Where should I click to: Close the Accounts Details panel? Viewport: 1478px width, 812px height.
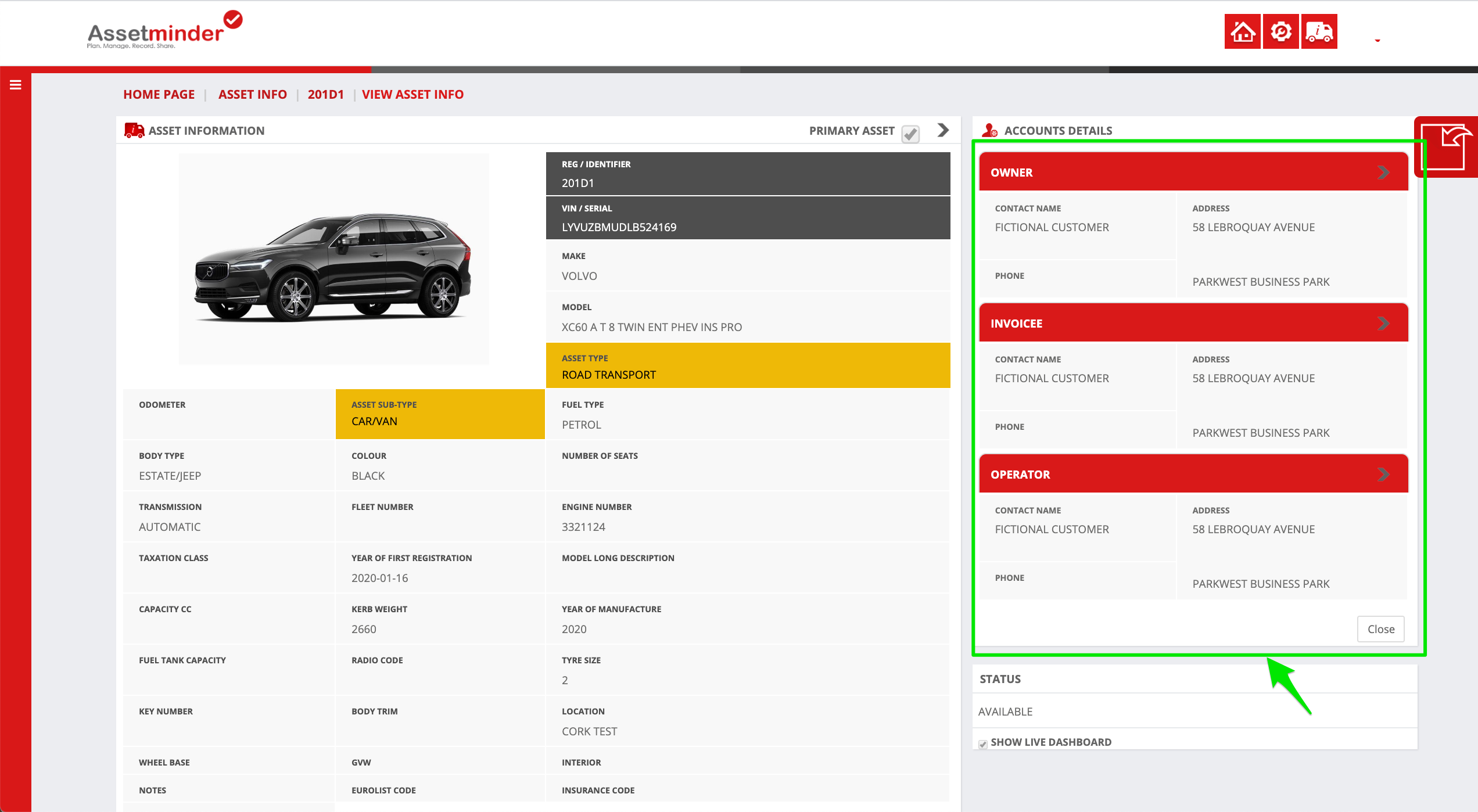coord(1380,629)
